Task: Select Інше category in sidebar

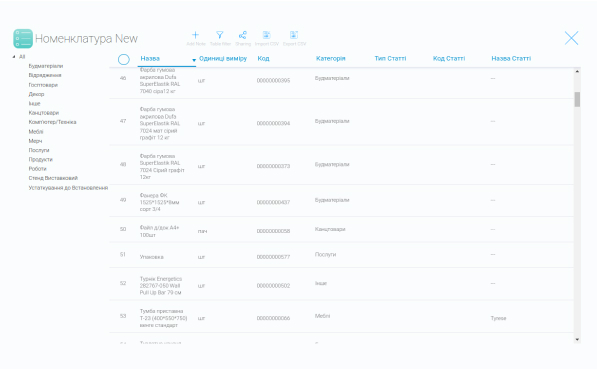Action: coord(34,104)
